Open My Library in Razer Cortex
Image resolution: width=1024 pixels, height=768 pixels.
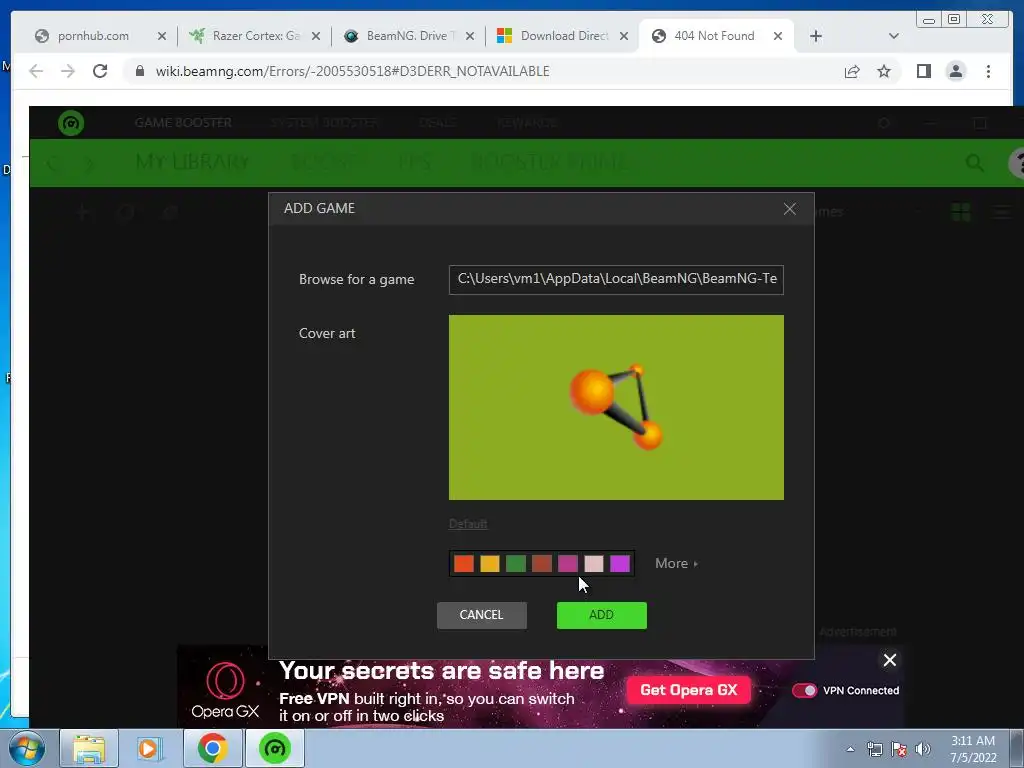192,162
